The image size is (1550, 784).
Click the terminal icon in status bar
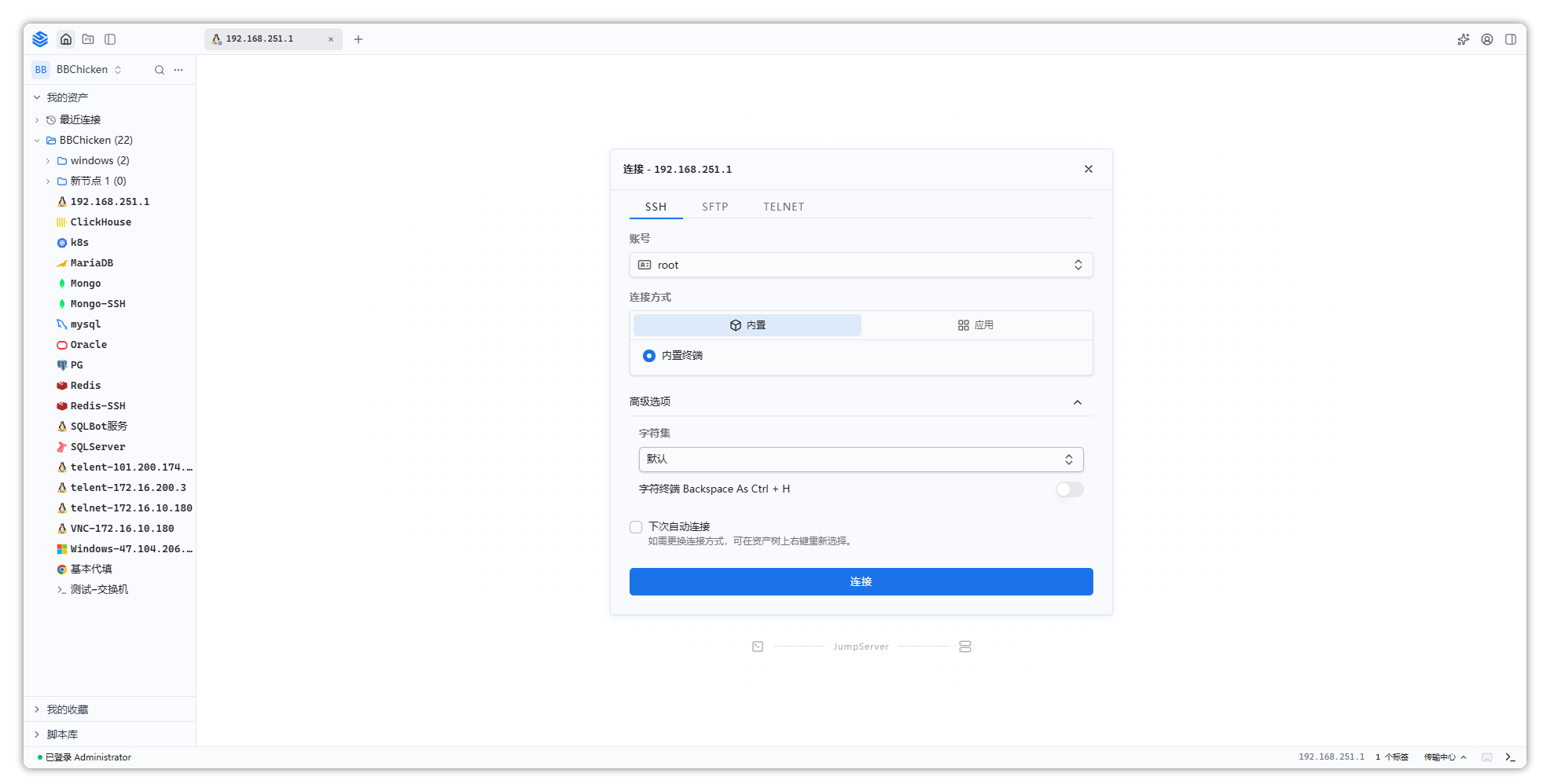point(1510,757)
